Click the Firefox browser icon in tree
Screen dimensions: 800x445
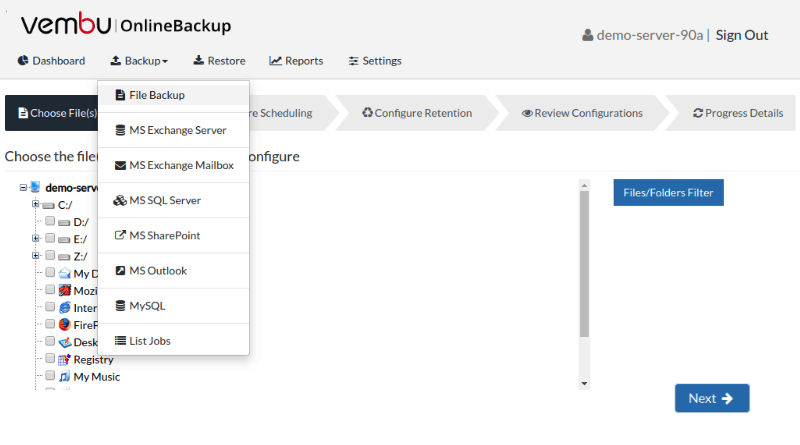[64, 325]
